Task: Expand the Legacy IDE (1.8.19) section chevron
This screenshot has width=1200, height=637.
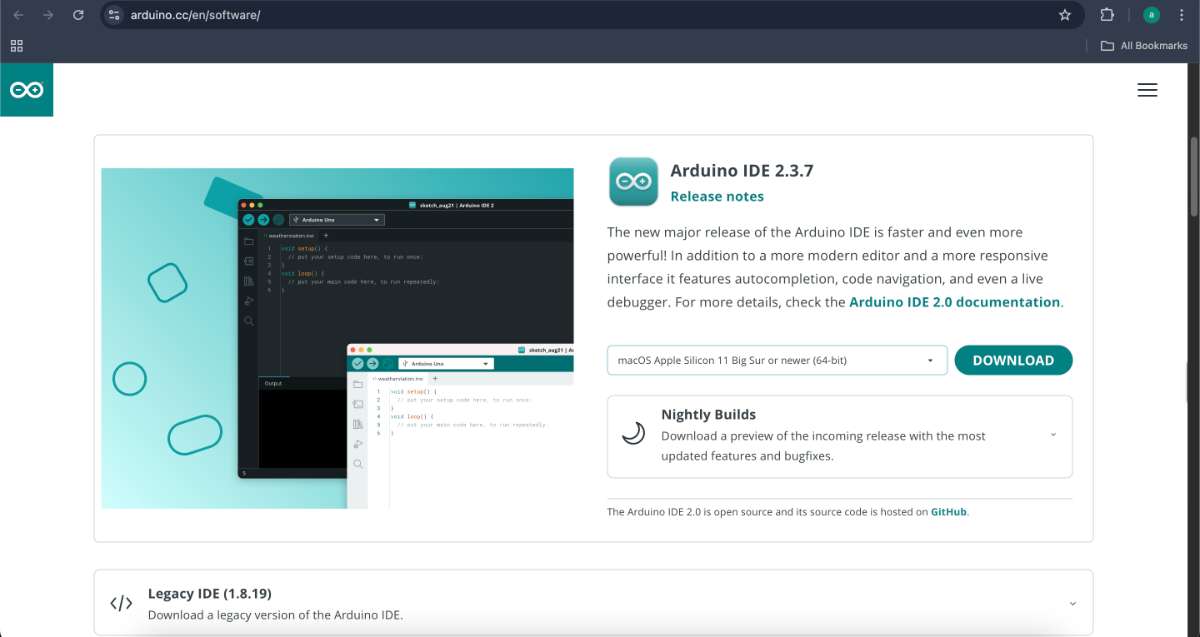Action: pyautogui.click(x=1072, y=604)
